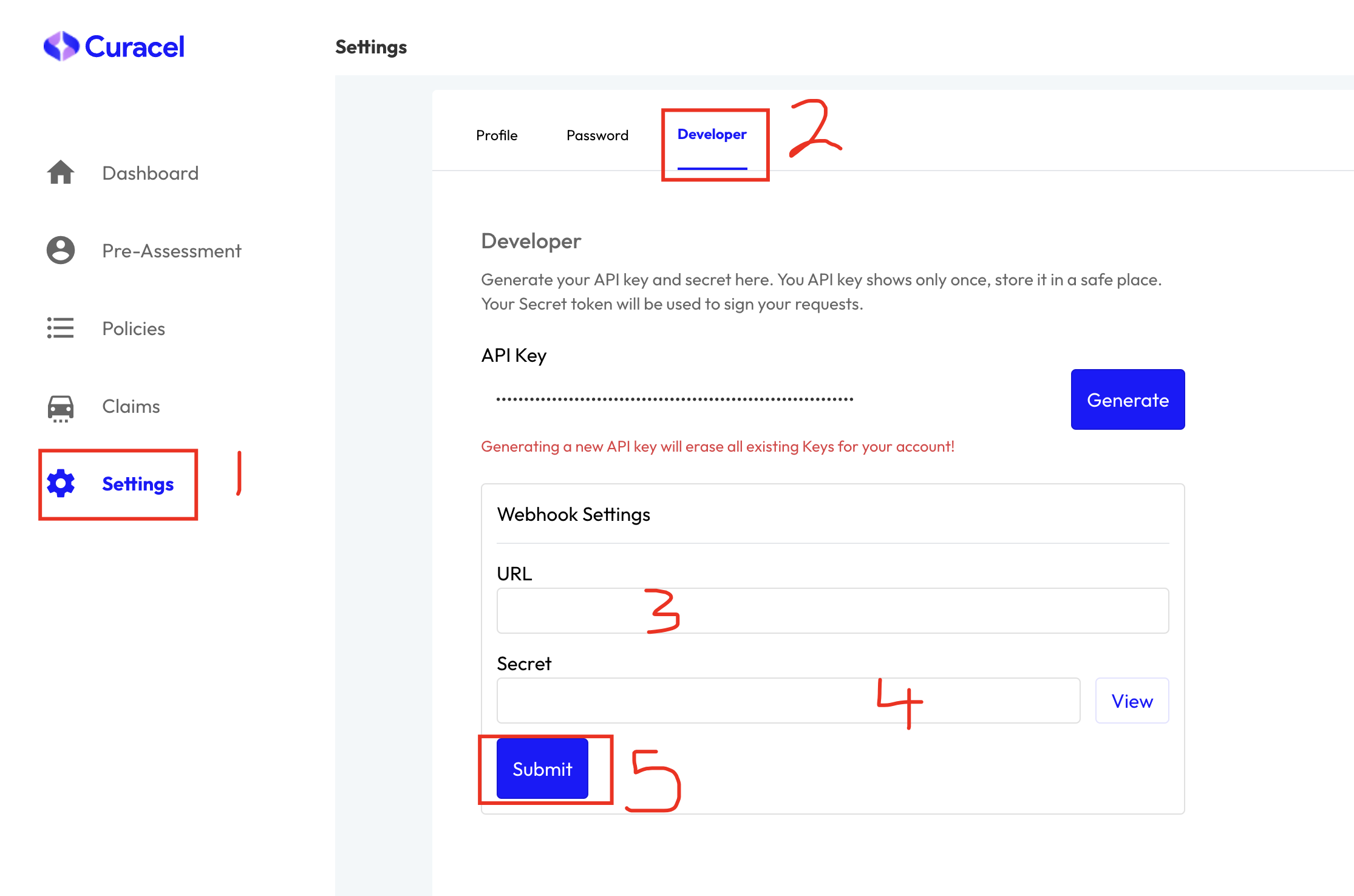Click the Pre-Assessment person icon

point(60,249)
